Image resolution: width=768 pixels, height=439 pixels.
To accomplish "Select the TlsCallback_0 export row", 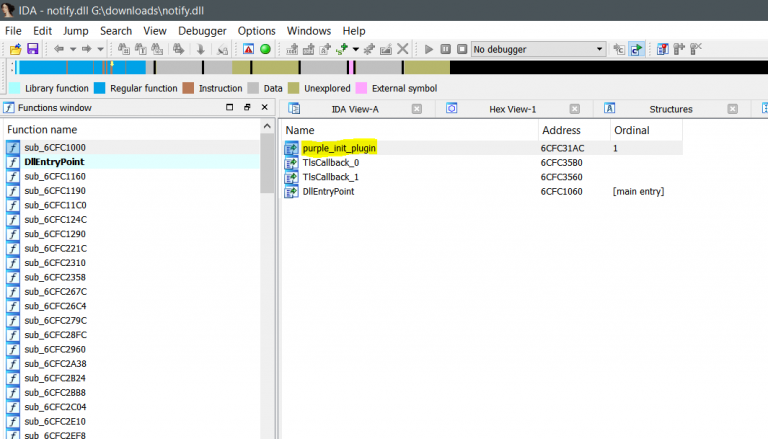I will (330, 162).
